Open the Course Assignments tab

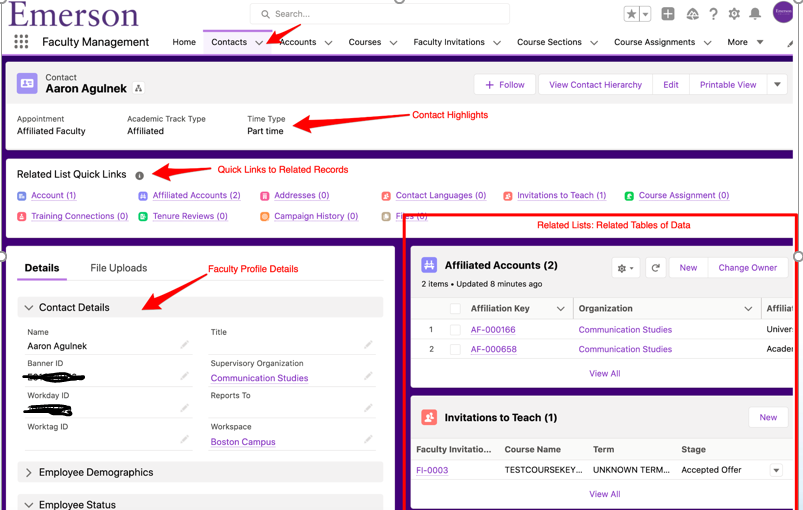point(654,42)
